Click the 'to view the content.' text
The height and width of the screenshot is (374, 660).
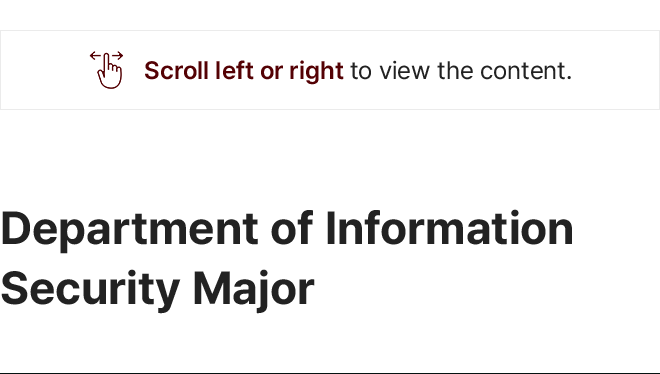tap(461, 71)
